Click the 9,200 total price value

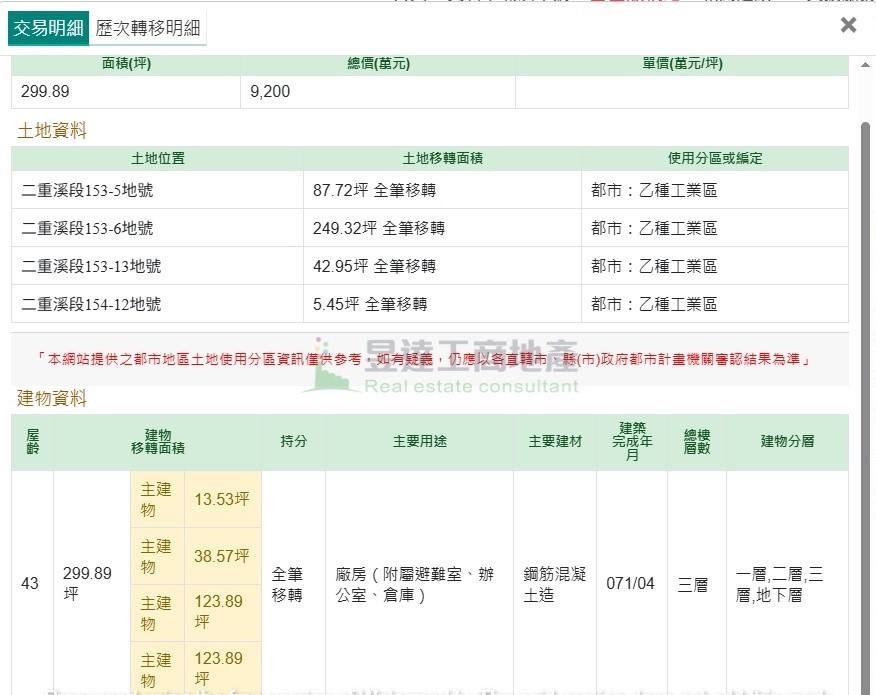pyautogui.click(x=270, y=91)
